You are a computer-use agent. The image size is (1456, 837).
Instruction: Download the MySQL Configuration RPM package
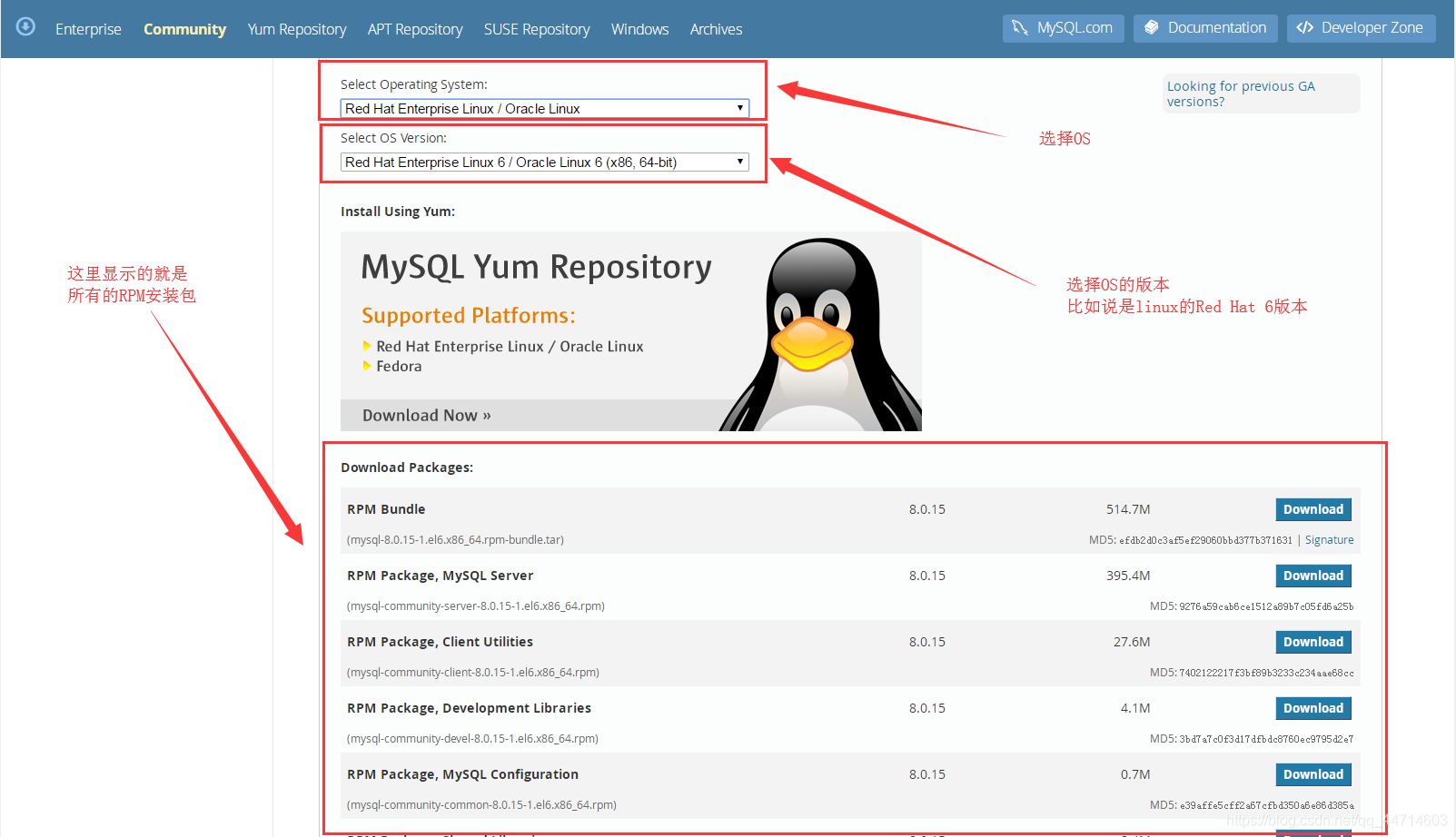[1313, 774]
